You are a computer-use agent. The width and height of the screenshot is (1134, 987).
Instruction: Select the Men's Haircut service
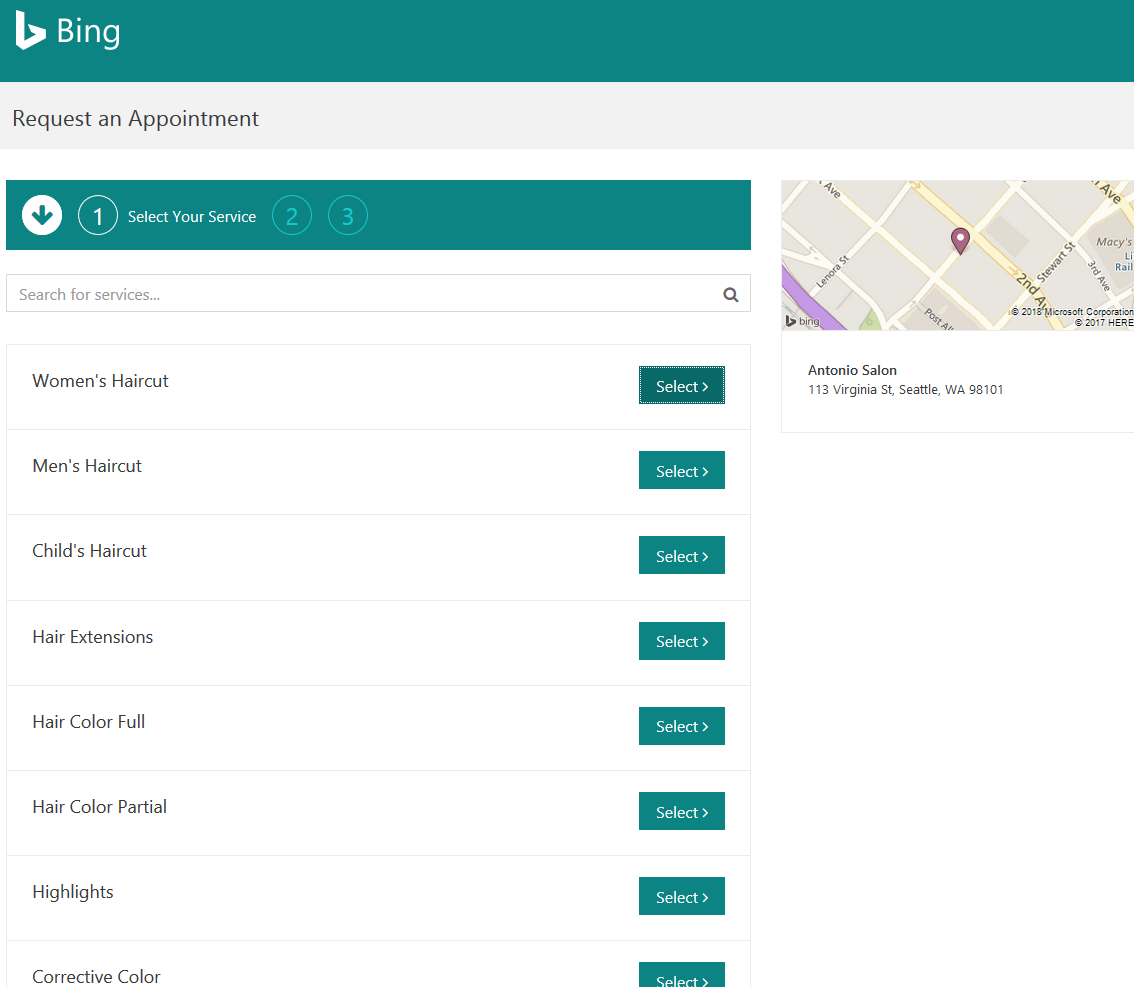click(681, 471)
